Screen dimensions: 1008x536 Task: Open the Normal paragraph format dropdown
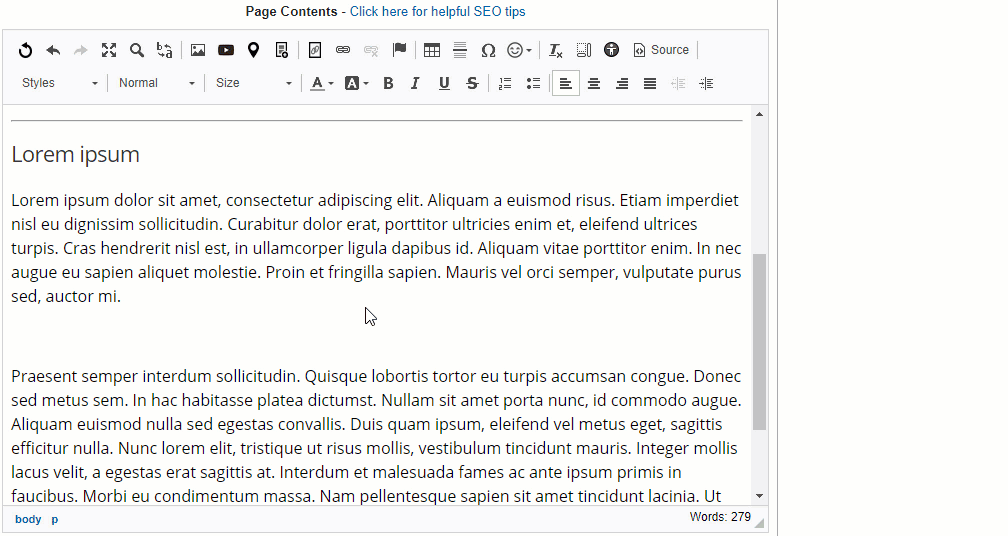pos(156,83)
